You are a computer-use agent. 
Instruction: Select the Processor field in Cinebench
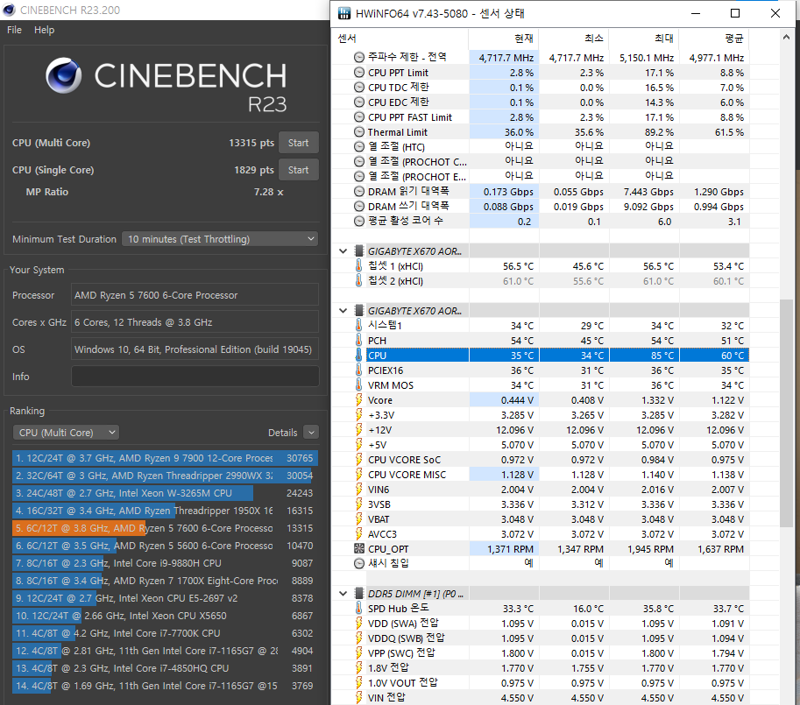[x=195, y=295]
